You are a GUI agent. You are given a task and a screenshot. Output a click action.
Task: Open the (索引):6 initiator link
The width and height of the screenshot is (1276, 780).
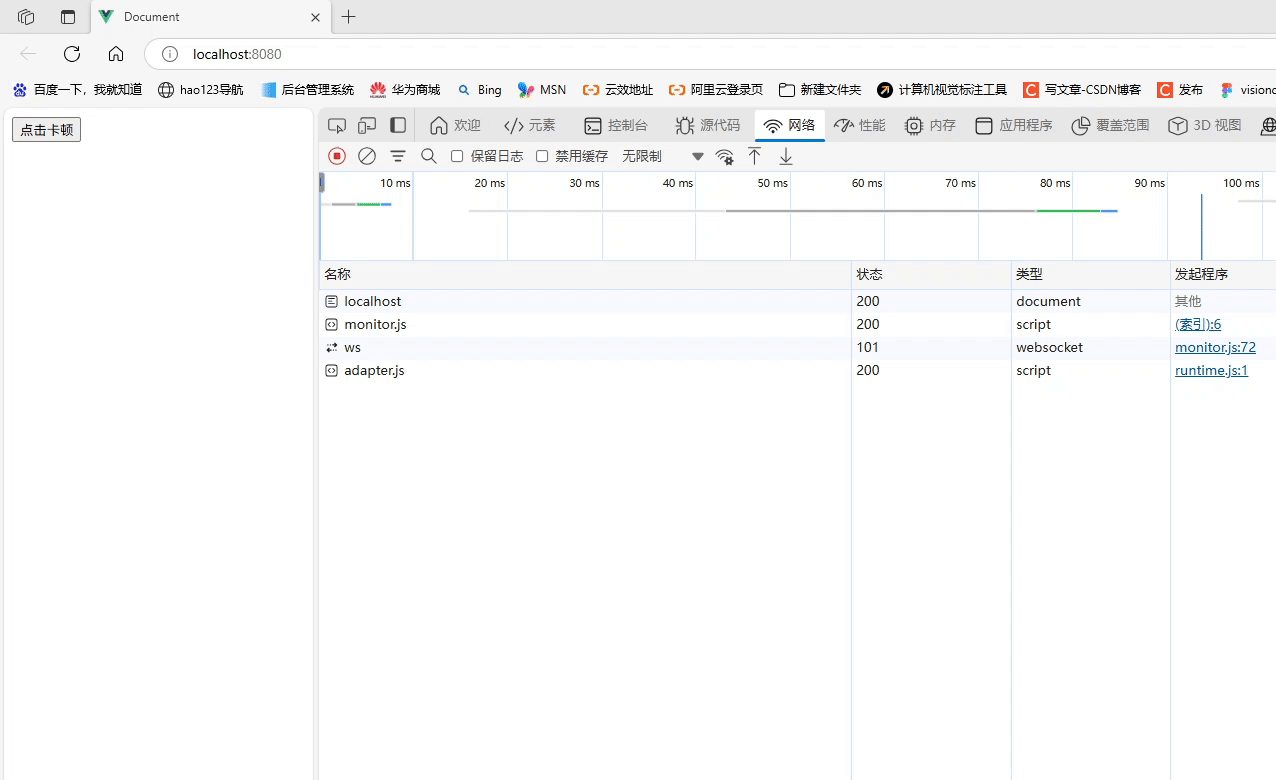pos(1198,324)
